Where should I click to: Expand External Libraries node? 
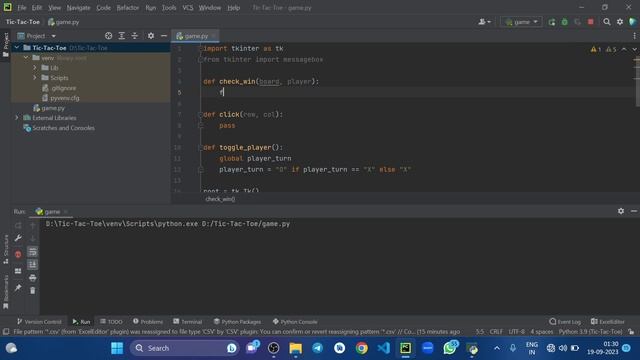17,118
